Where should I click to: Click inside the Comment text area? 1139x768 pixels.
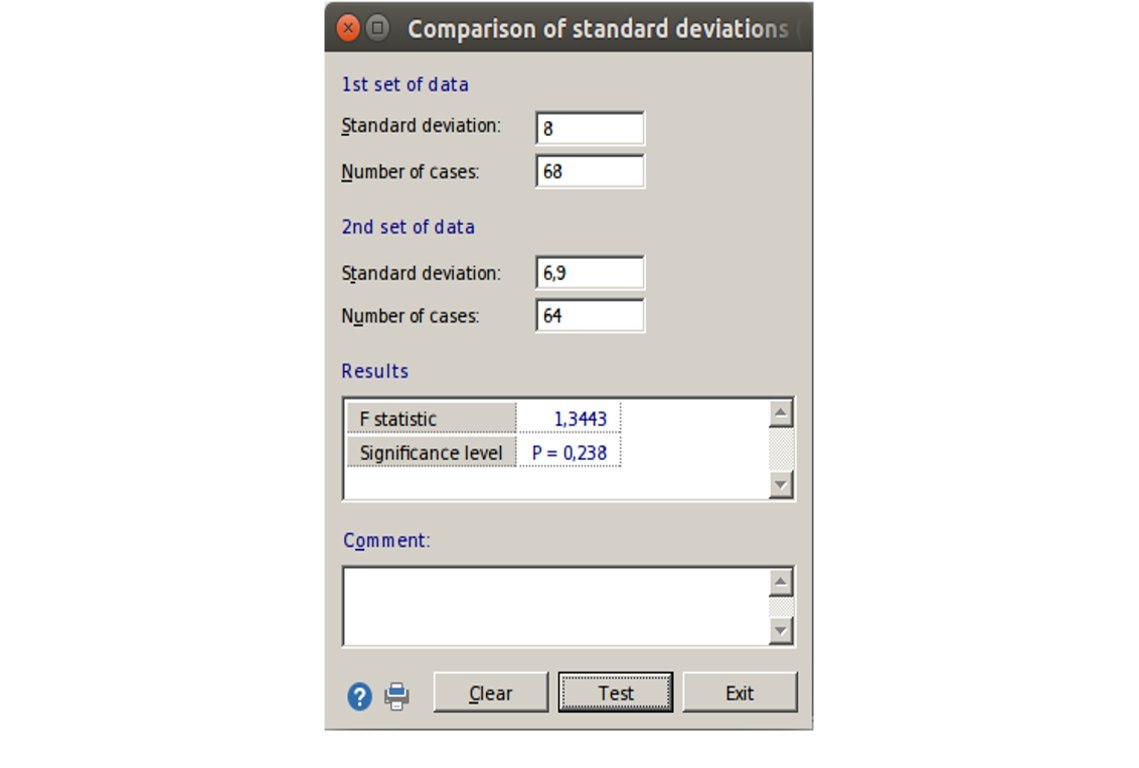pos(555,607)
